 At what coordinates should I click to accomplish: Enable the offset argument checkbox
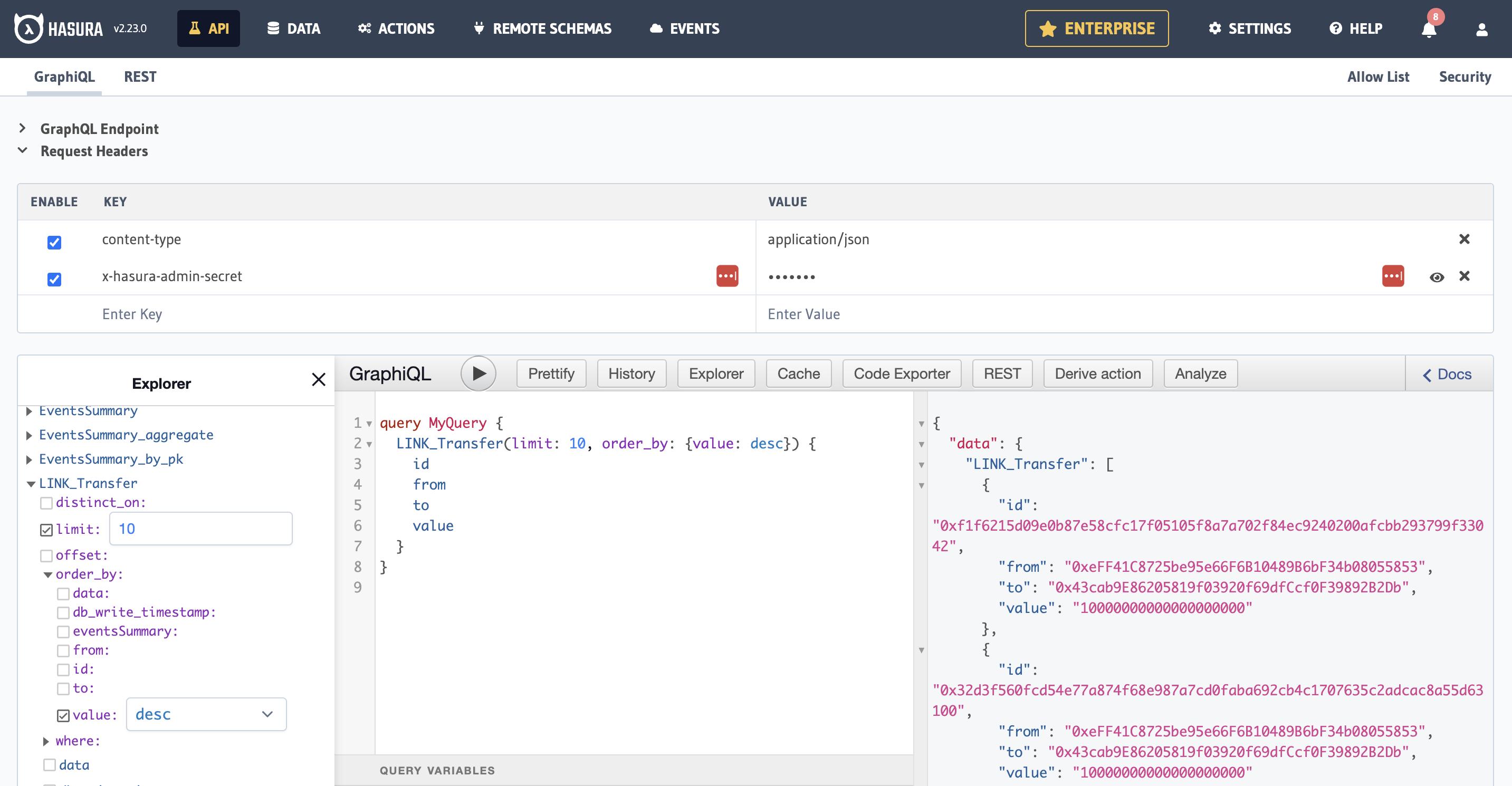click(x=46, y=555)
